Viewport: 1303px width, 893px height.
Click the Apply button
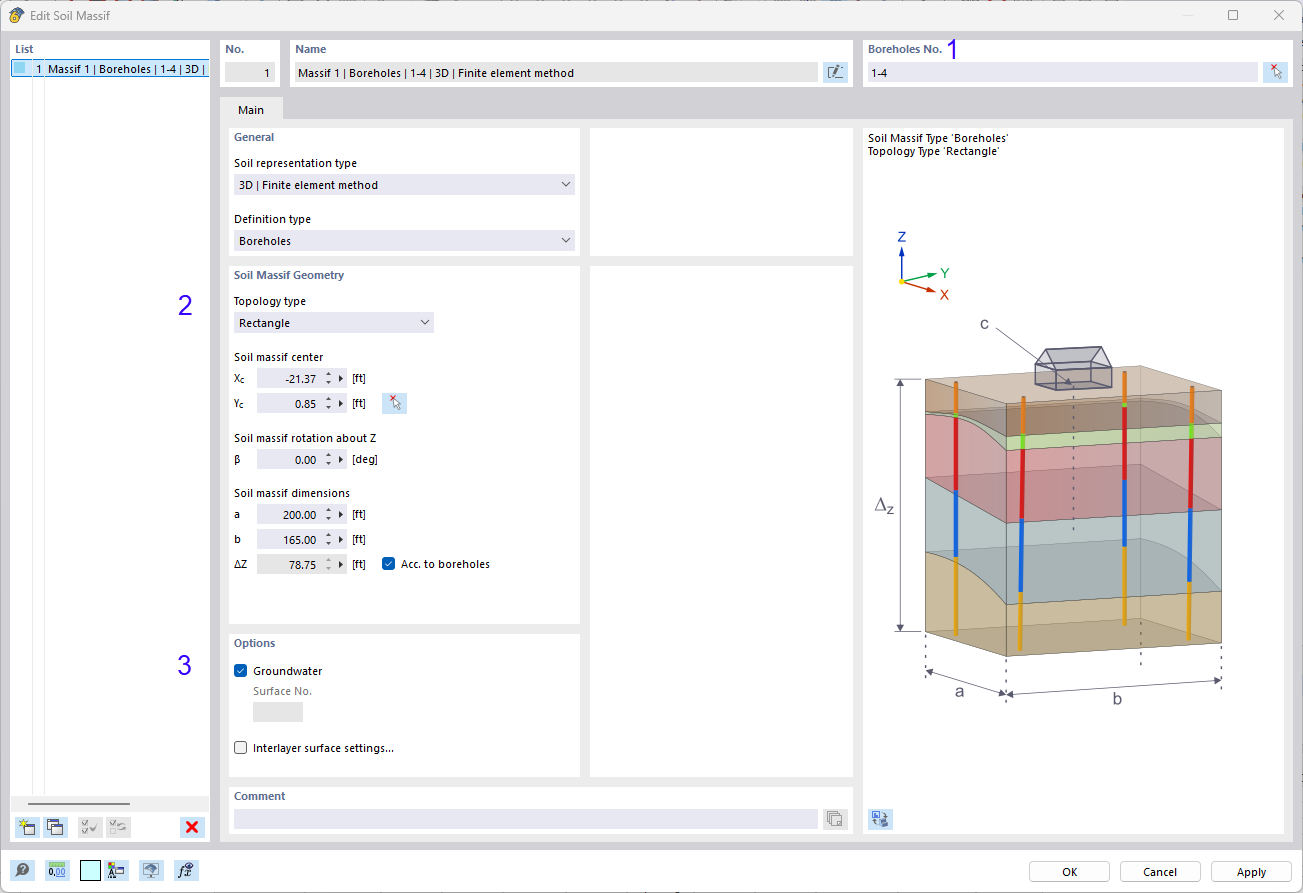(x=1251, y=872)
